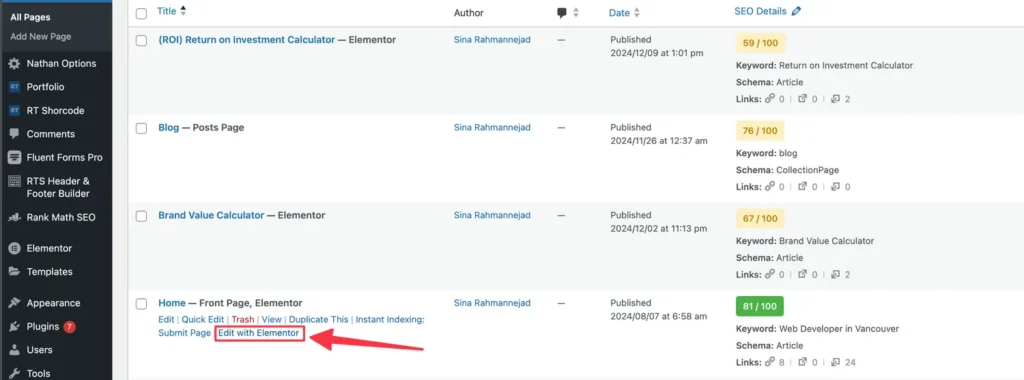Click the comments column bubble header icon
The width and height of the screenshot is (1024, 380).
pos(562,12)
